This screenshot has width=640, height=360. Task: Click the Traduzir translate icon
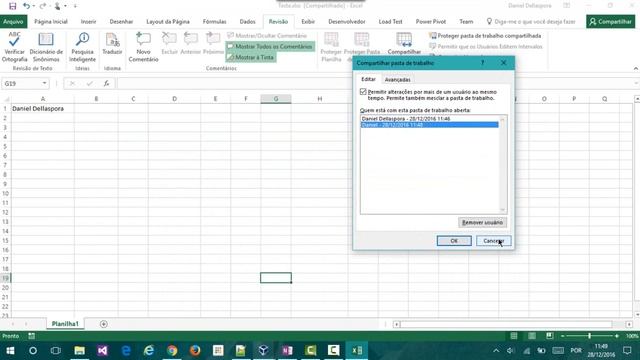[112, 44]
